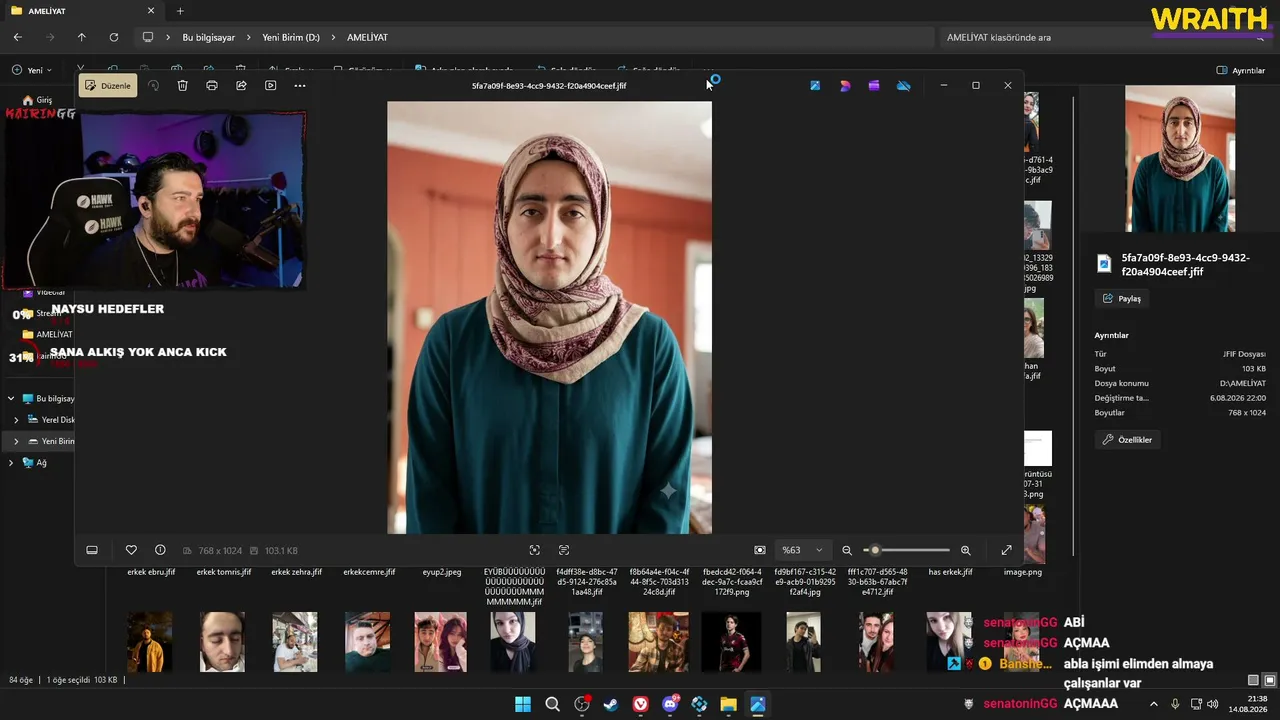Image resolution: width=1280 pixels, height=720 pixels.
Task: Click the OneDrive cloud icon in Photos
Action: click(904, 86)
